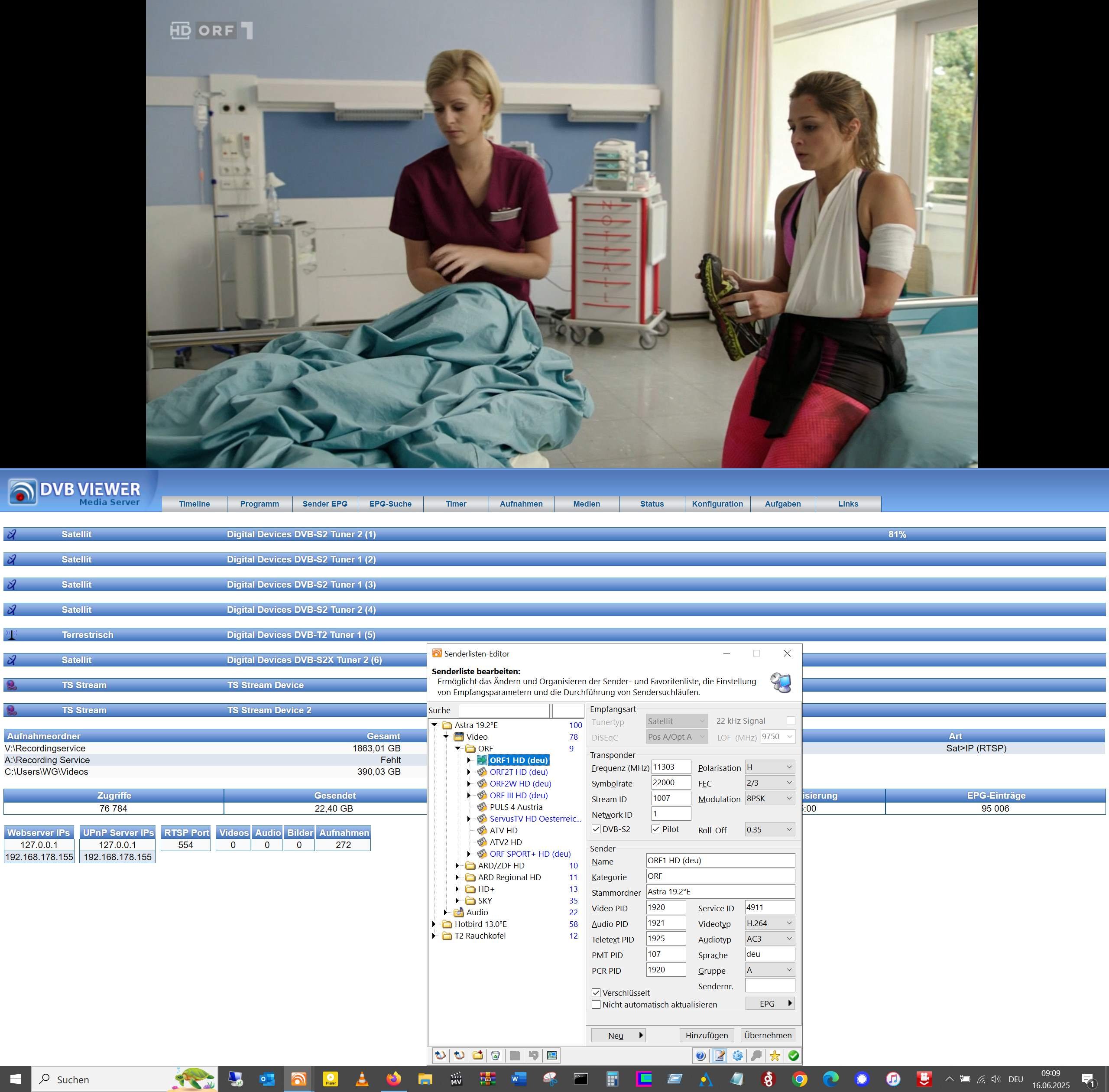Click the green checkmark icon
This screenshot has width=1109, height=1092.
tap(794, 1055)
